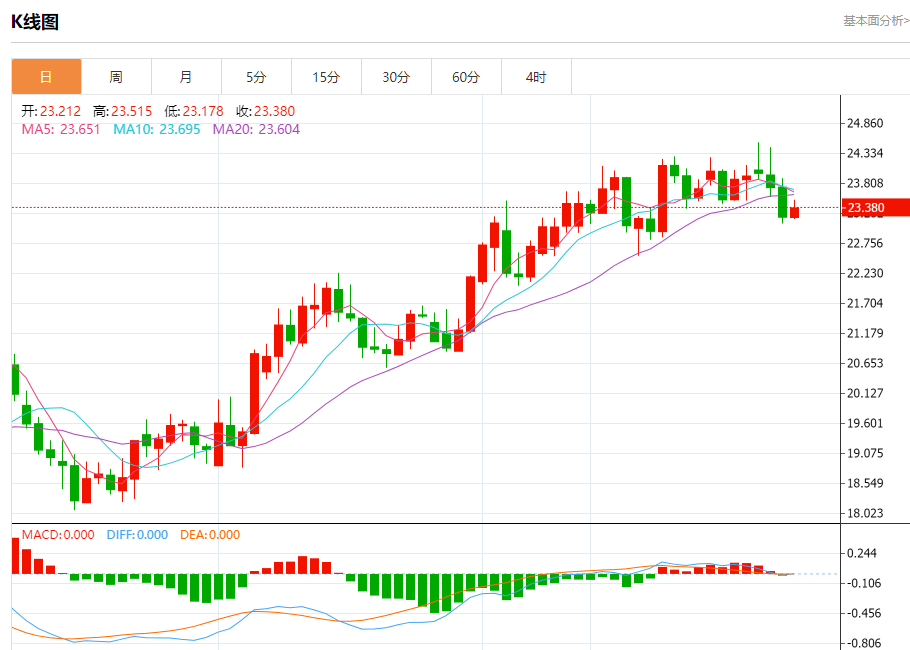Screen dimensions: 910x650
Task: Click the 收:23.380 close price text
Action: 266,111
